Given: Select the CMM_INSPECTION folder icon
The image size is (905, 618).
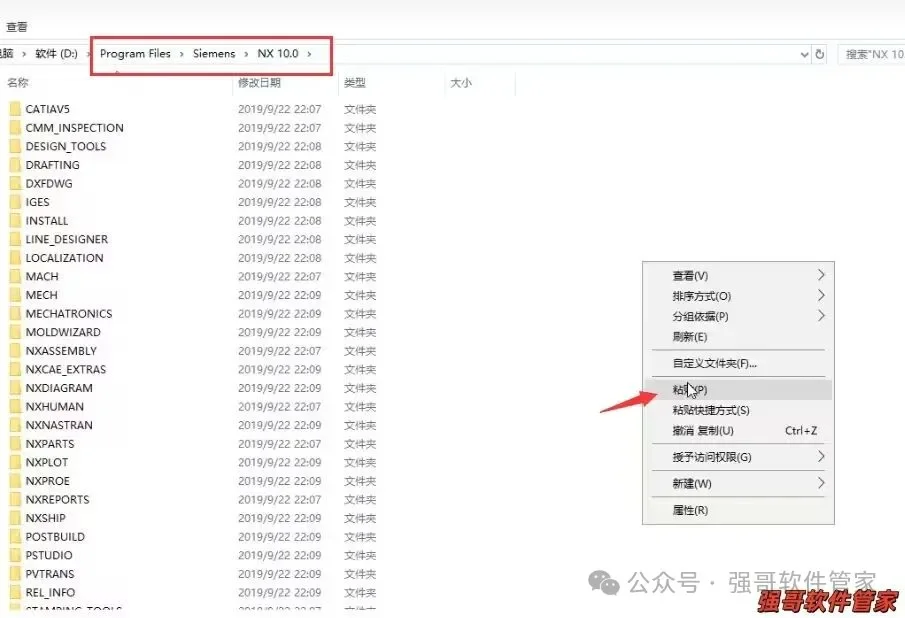Looking at the screenshot, I should point(15,128).
